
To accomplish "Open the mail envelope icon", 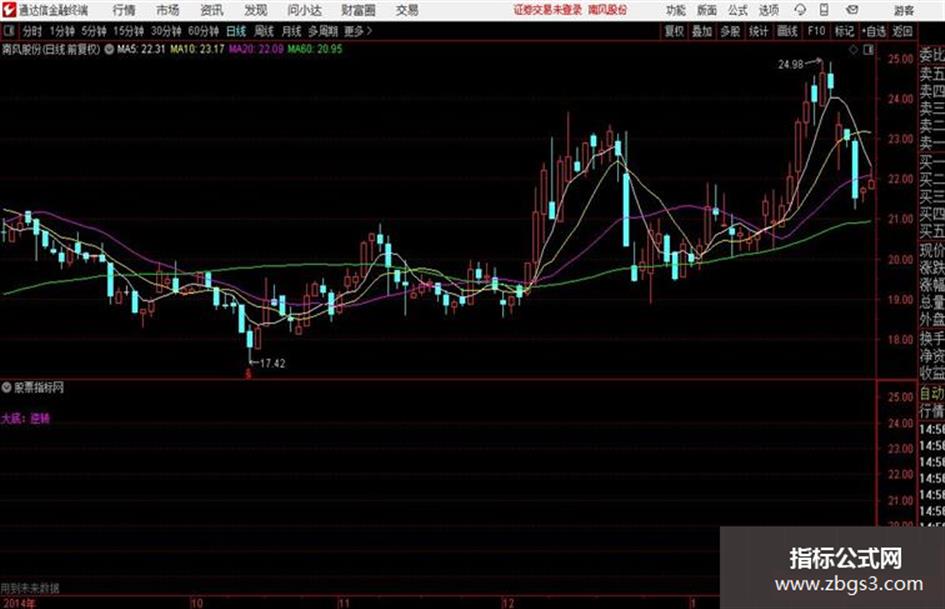I will coord(852,10).
